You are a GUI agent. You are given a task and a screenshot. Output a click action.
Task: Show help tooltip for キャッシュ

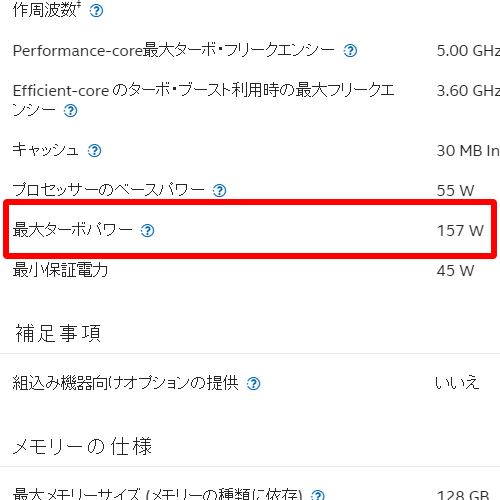(x=94, y=151)
